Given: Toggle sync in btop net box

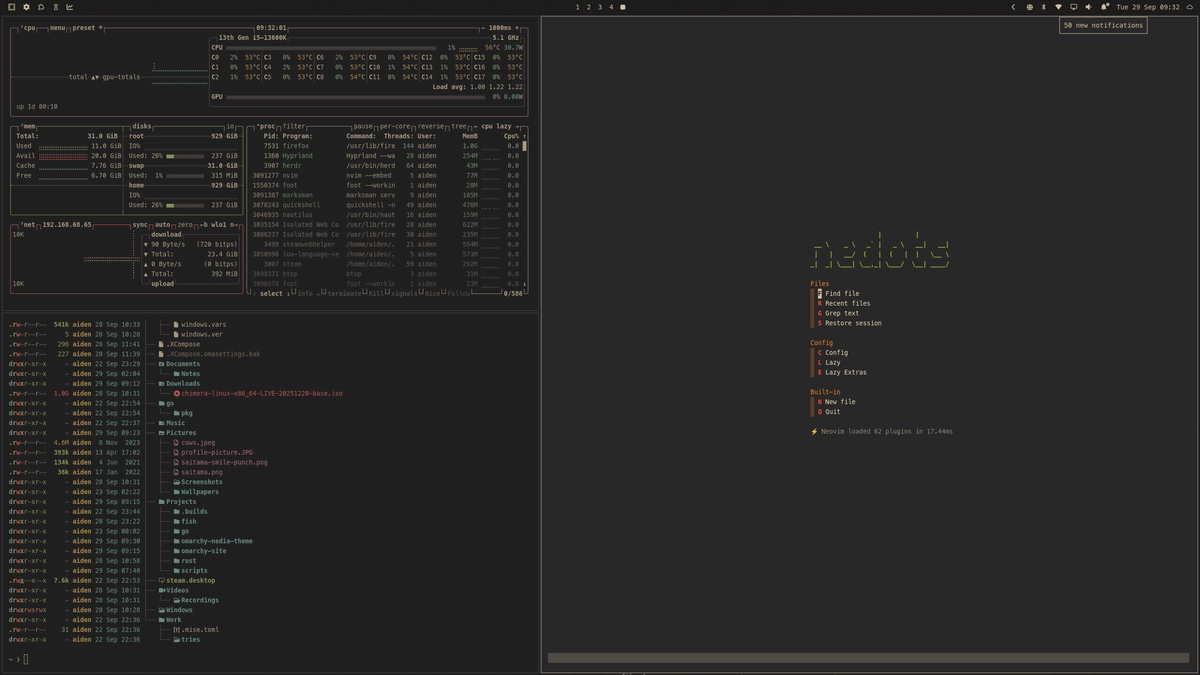Looking at the screenshot, I should 141,225.
